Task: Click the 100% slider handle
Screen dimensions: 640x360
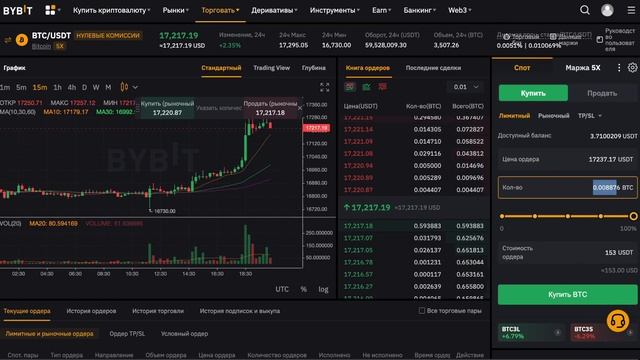Action: pos(633,216)
